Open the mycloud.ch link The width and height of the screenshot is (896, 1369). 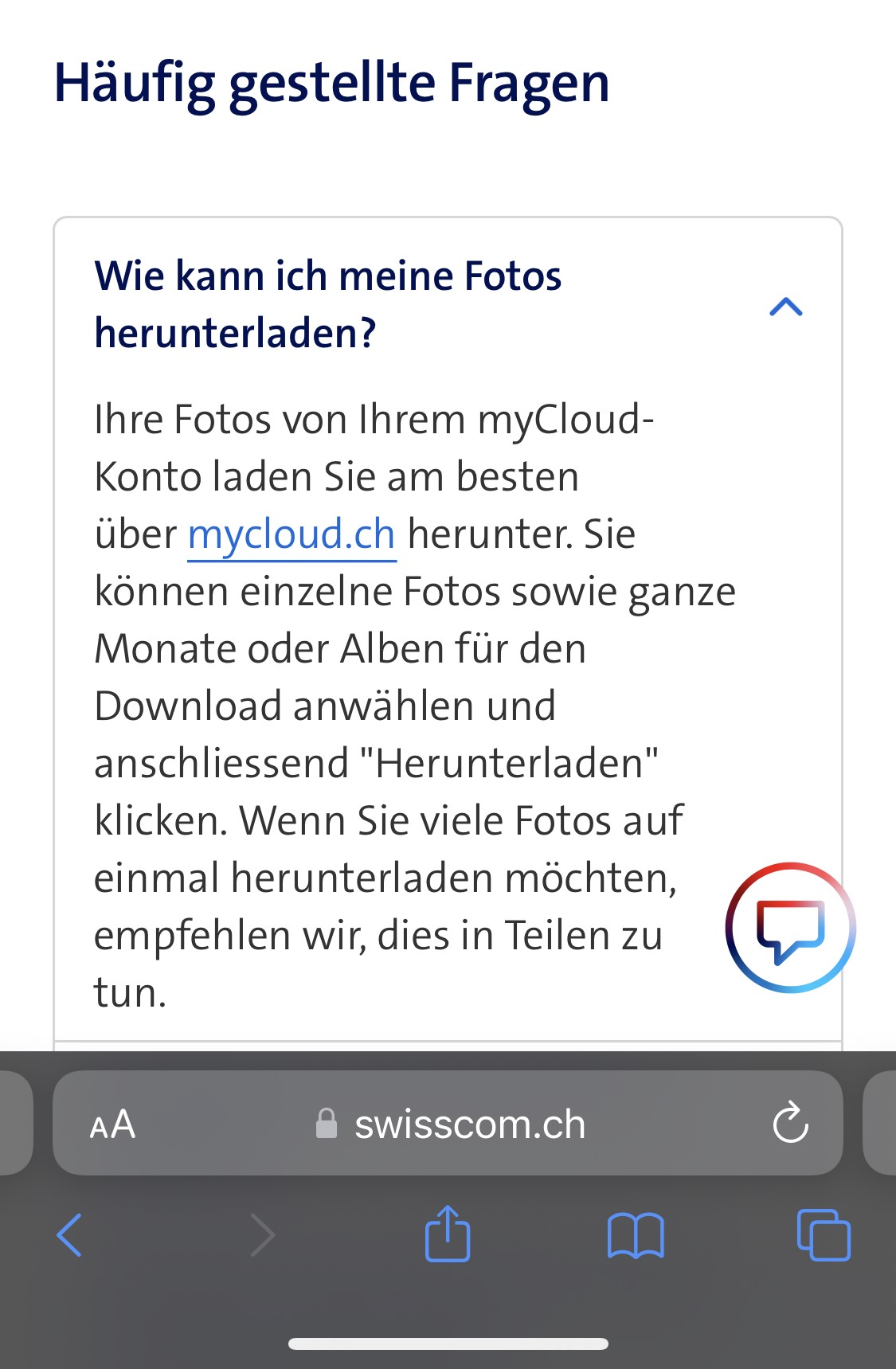[x=291, y=534]
